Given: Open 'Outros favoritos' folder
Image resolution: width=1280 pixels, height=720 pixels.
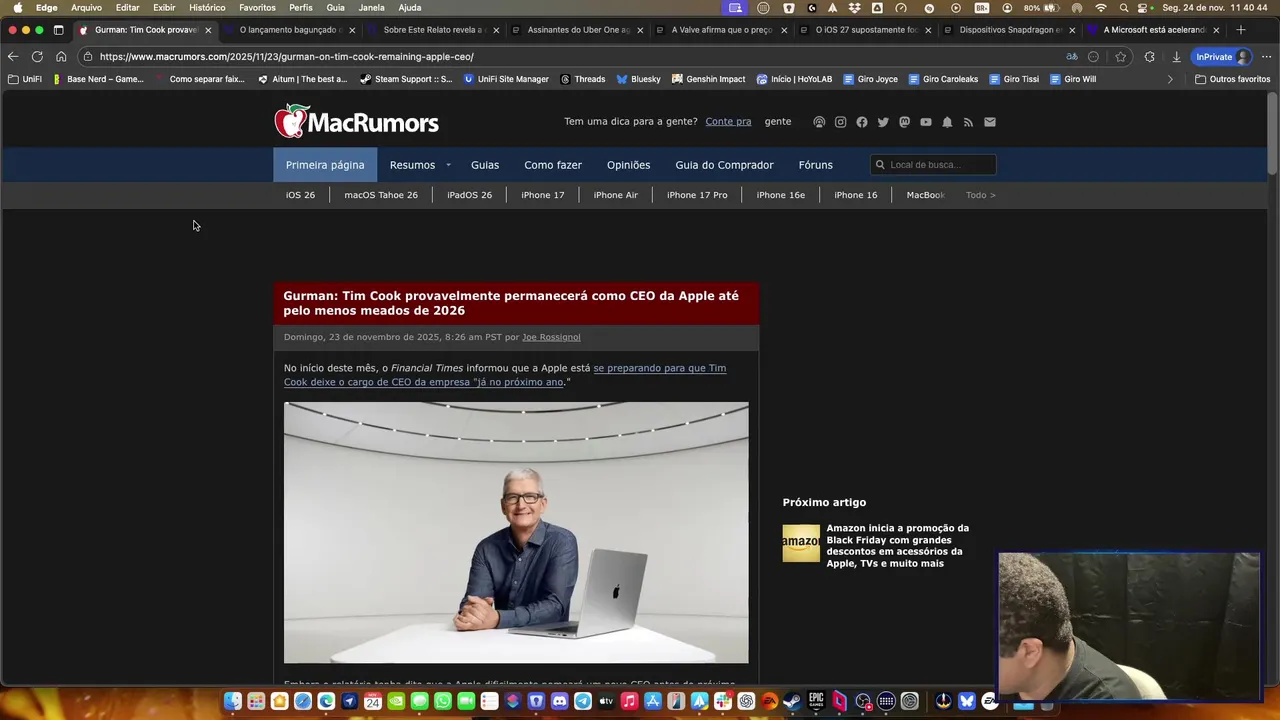Looking at the screenshot, I should click(1232, 79).
